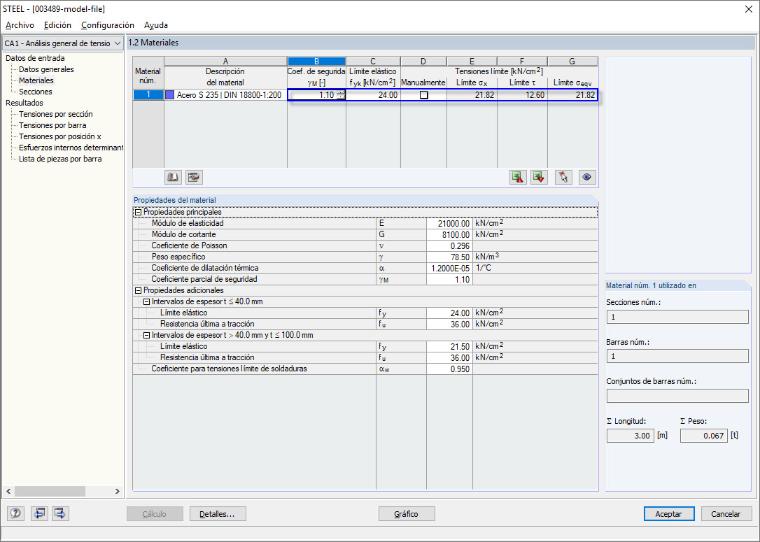This screenshot has height=542, width=760.
Task: Select Materiales in the navigator
Action: [x=36, y=80]
